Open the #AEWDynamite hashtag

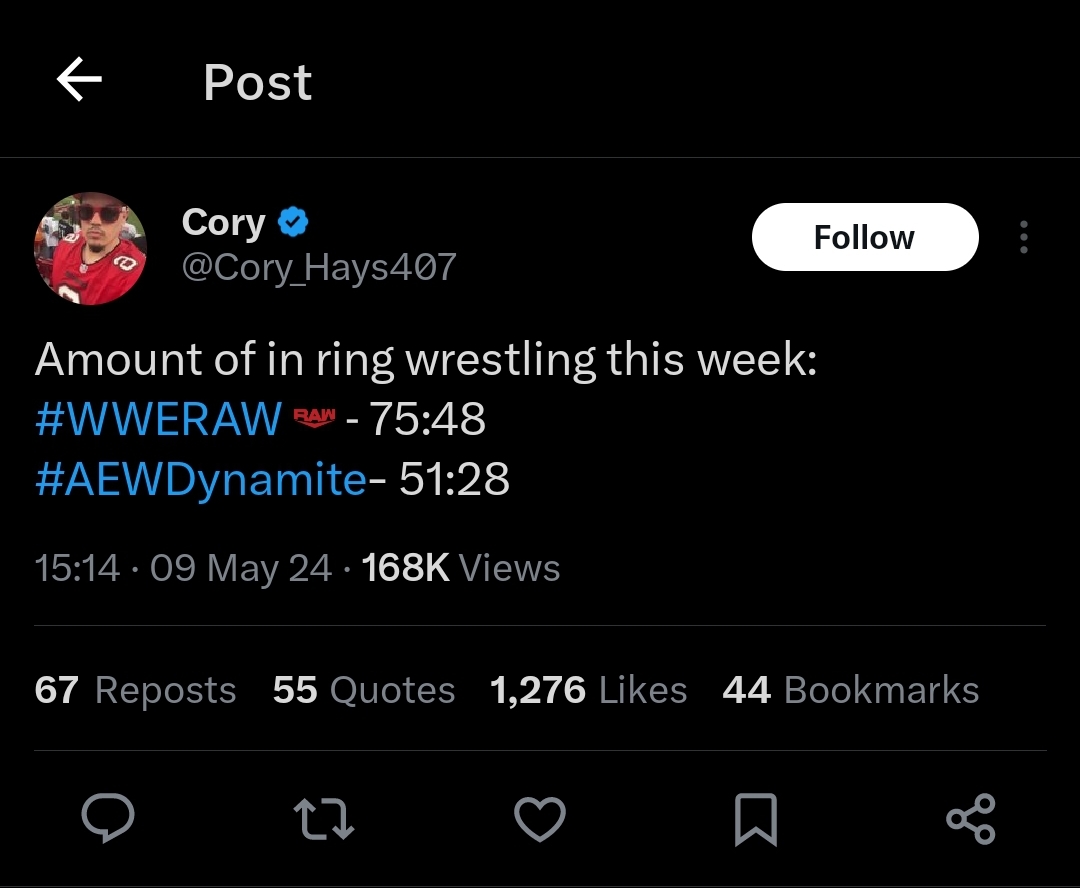pos(201,480)
